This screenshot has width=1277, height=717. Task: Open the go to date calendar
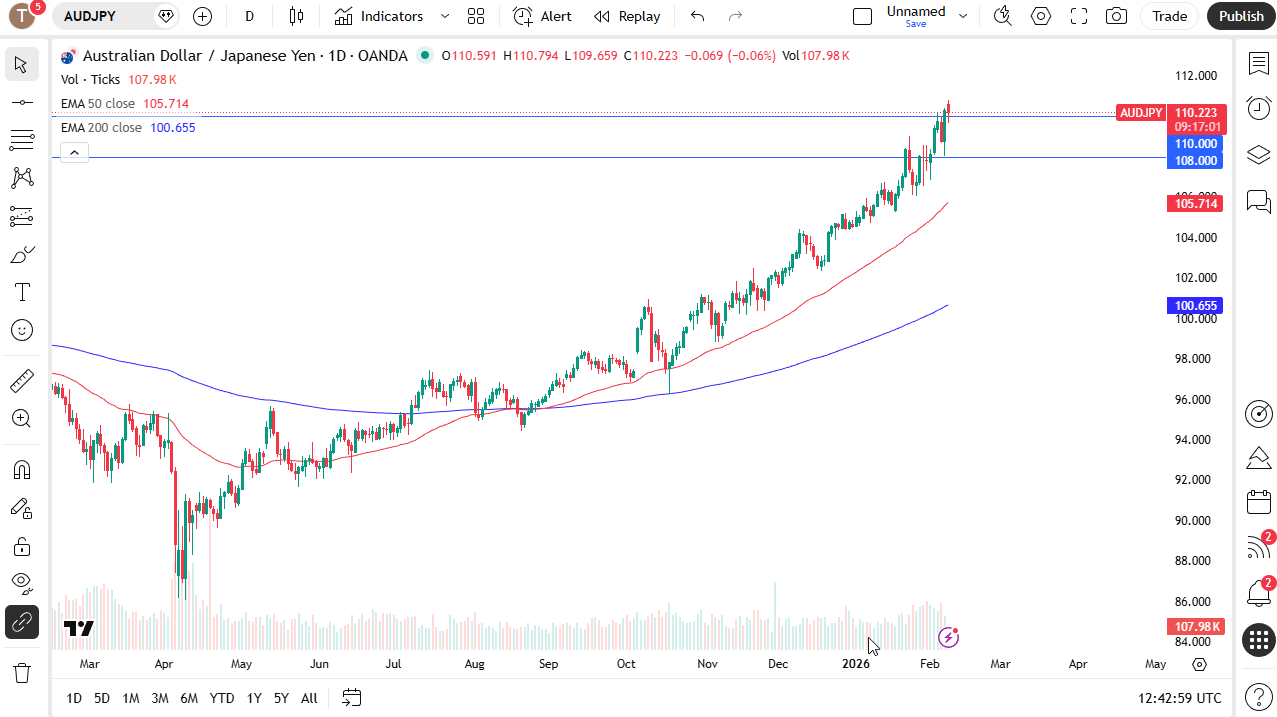coord(351,697)
